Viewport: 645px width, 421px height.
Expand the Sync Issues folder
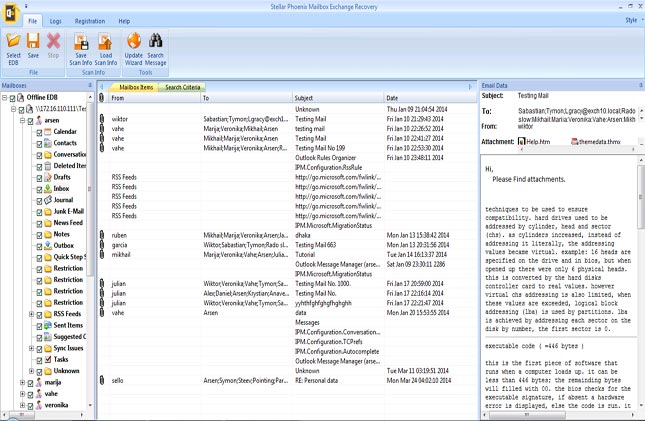point(31,348)
